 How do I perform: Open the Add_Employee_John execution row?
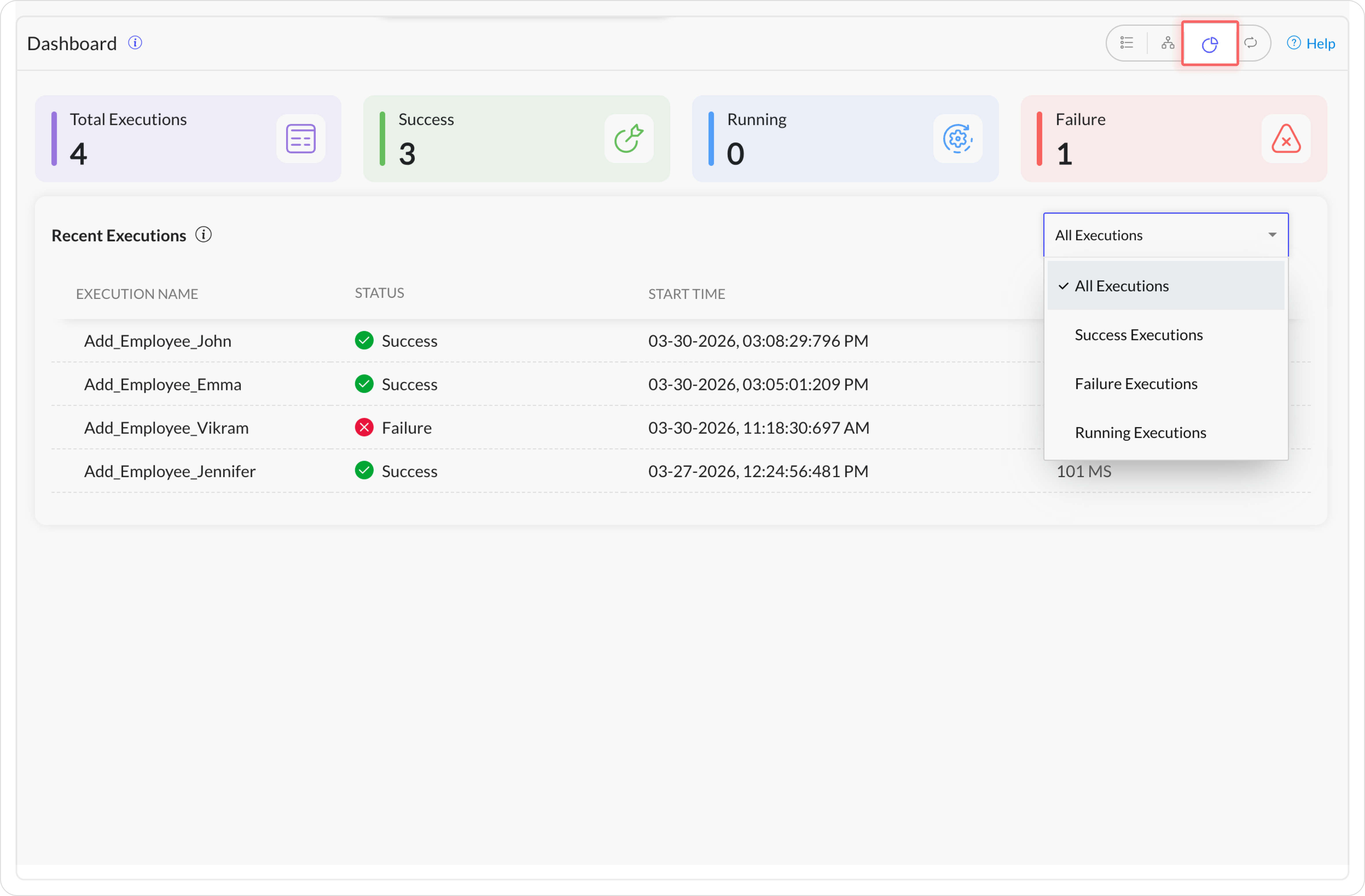click(x=158, y=341)
